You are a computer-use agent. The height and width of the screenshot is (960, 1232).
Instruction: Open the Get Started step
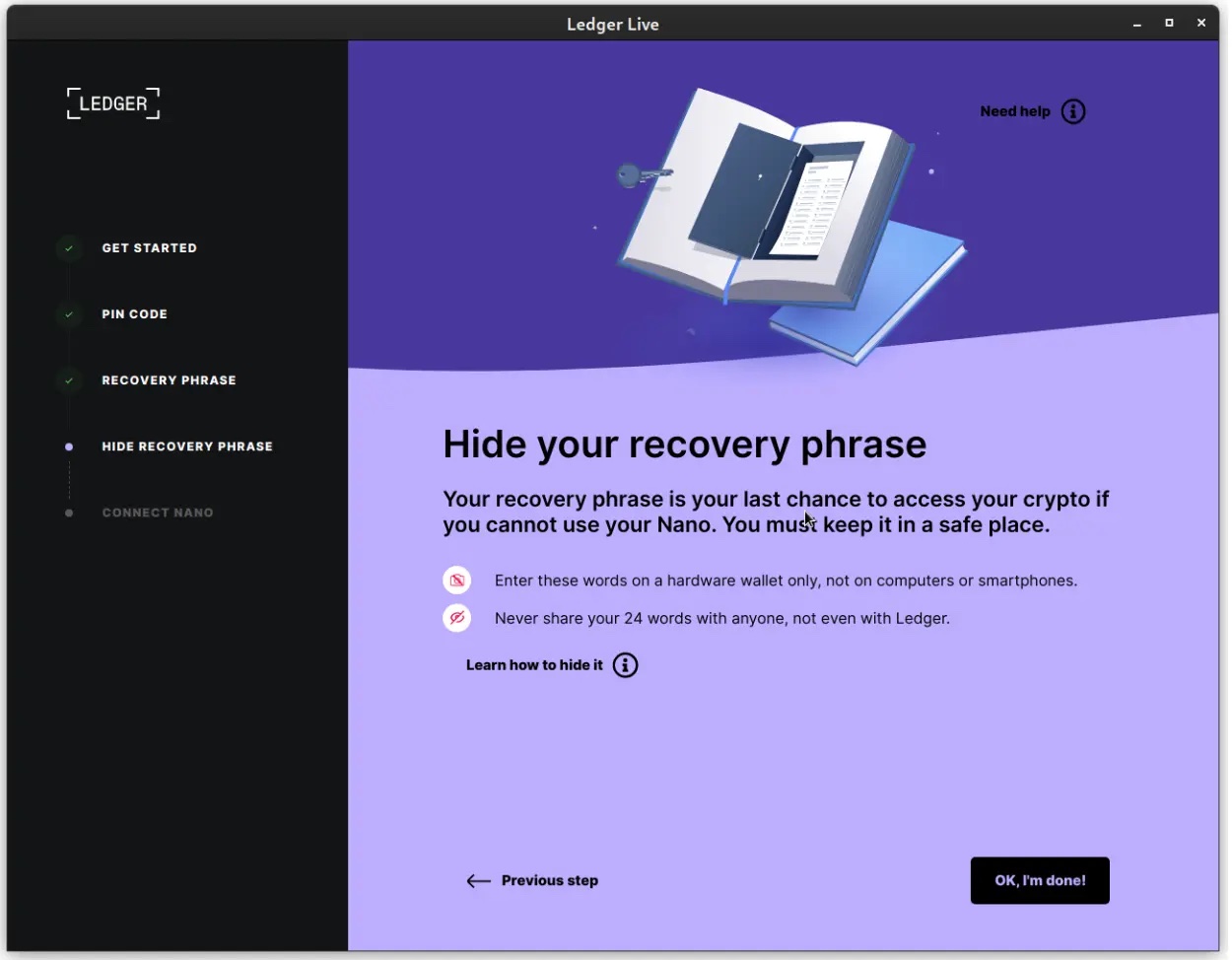click(150, 248)
